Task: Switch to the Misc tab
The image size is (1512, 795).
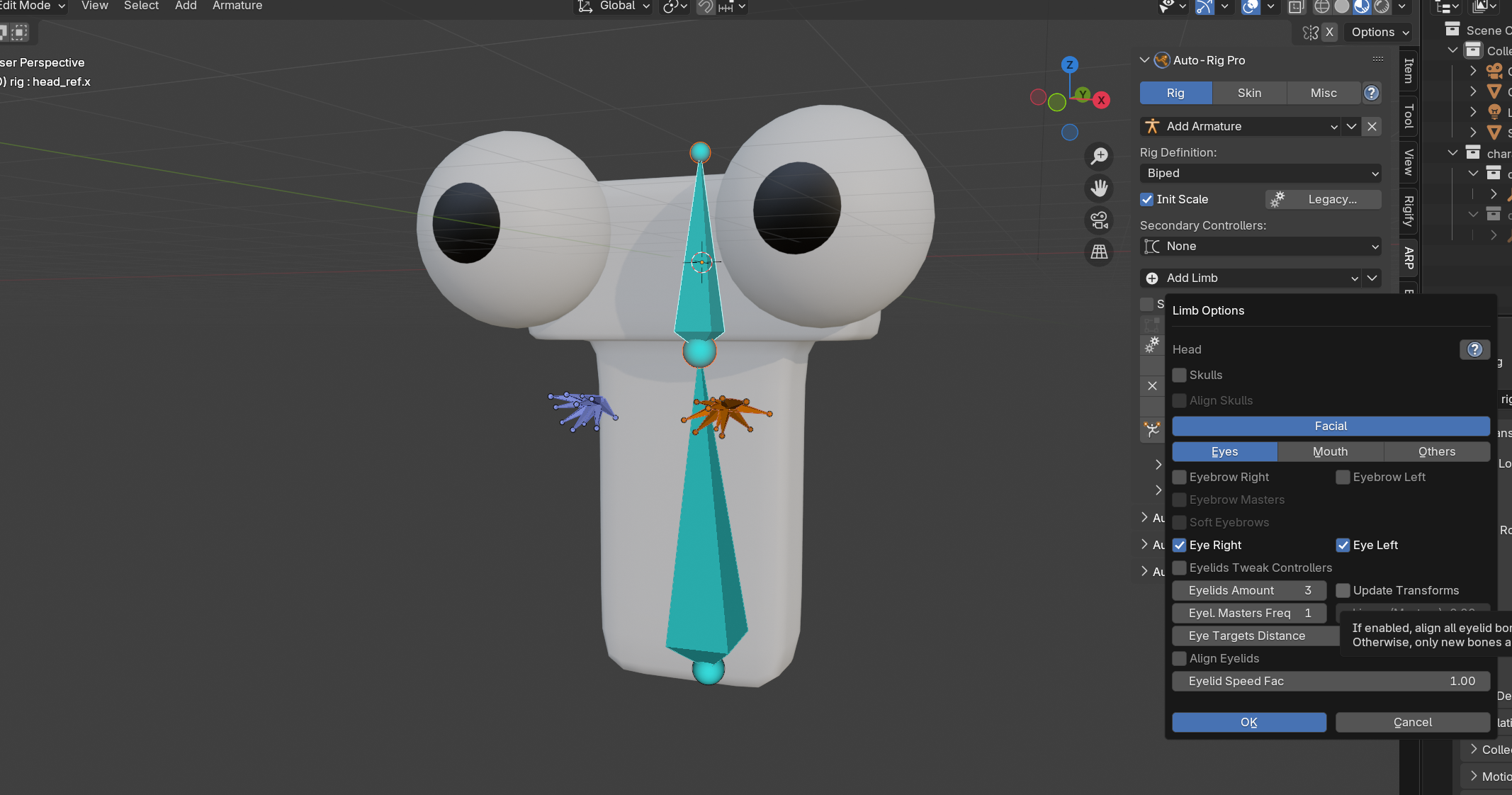Action: tap(1324, 93)
